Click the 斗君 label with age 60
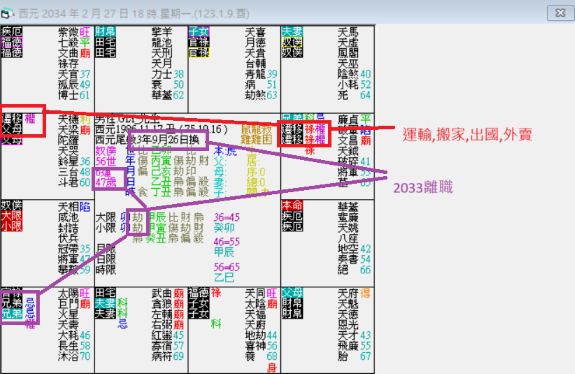 [74, 183]
